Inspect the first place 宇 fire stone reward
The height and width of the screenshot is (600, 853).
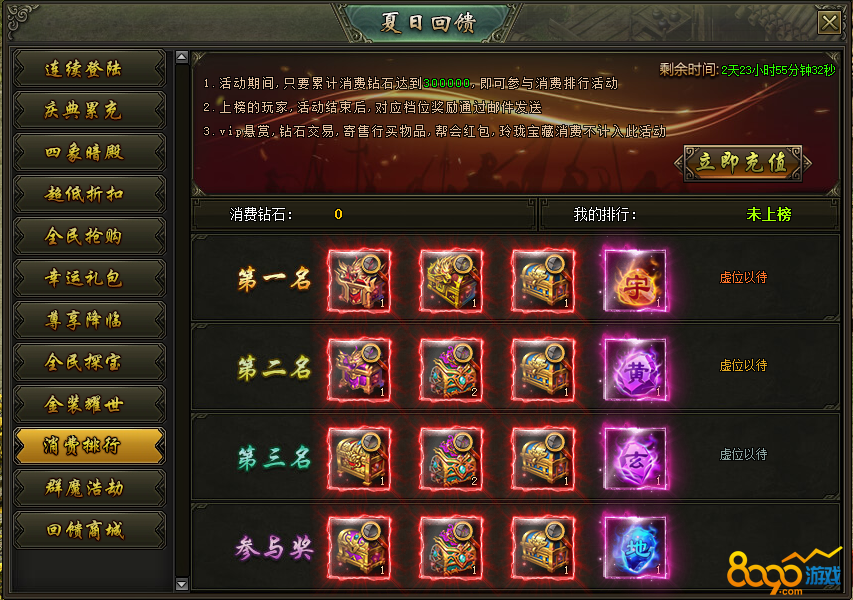[635, 281]
